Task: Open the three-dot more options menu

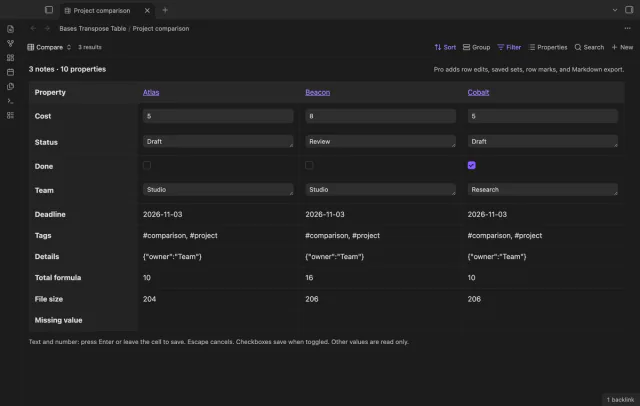Action: pyautogui.click(x=627, y=28)
